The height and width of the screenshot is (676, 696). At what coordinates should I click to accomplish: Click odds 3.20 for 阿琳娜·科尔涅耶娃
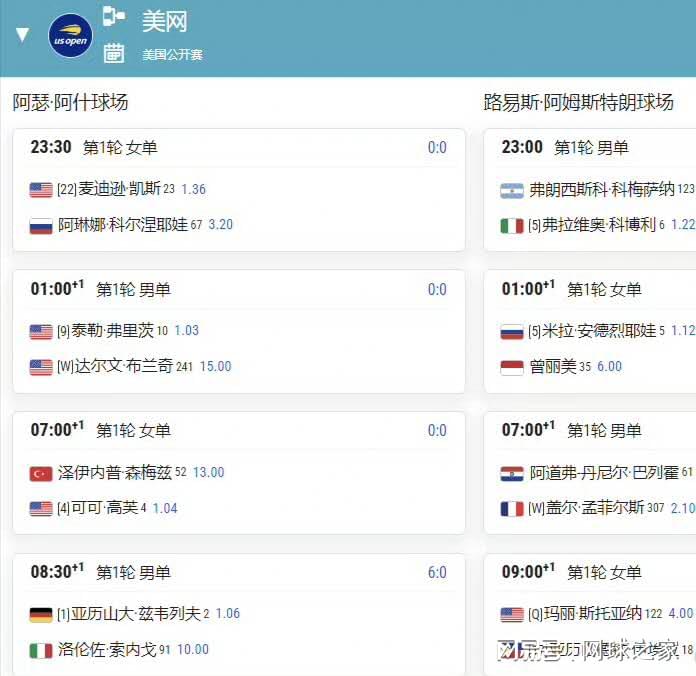221,225
